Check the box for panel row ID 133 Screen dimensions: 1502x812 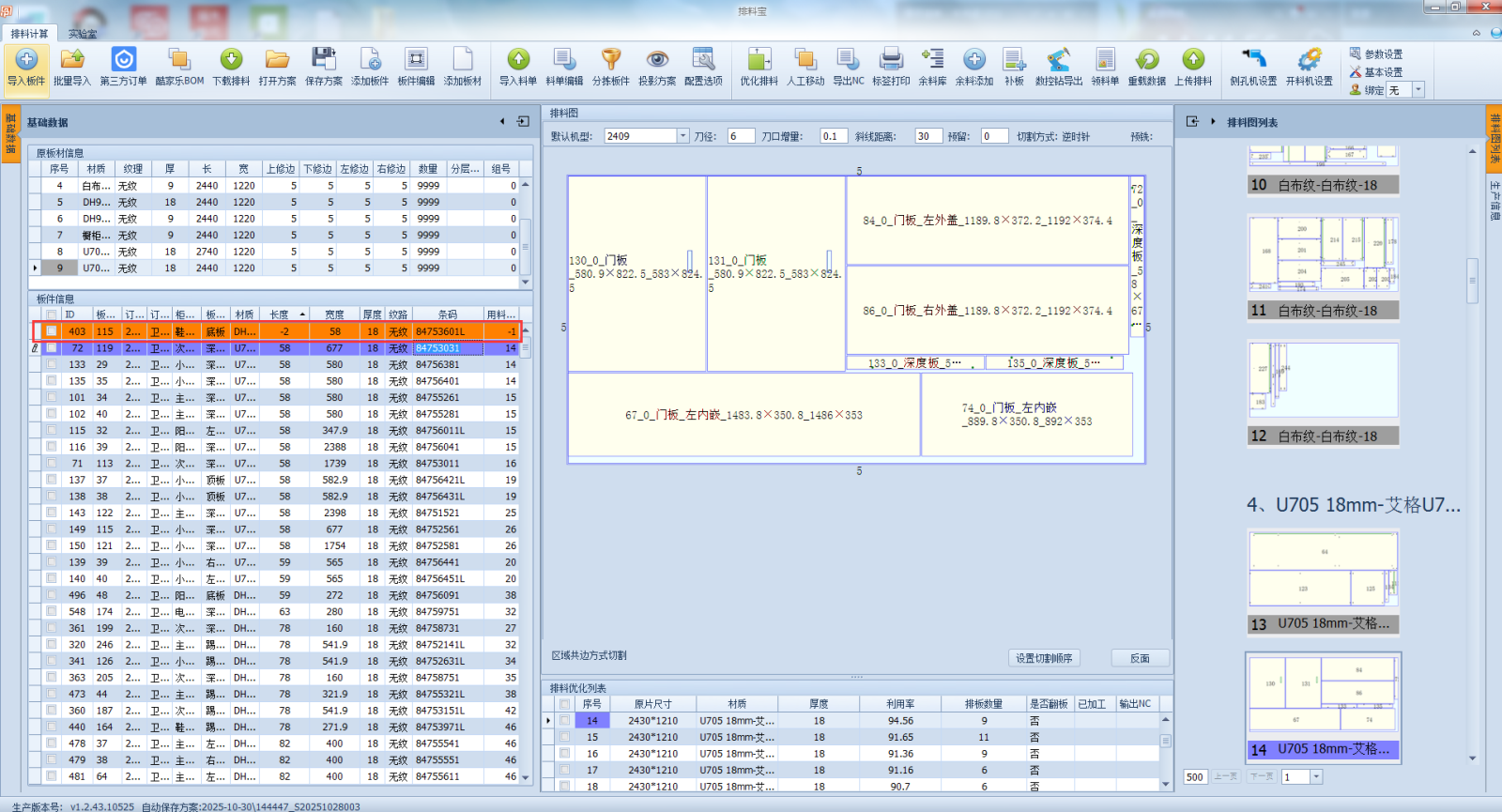click(52, 364)
